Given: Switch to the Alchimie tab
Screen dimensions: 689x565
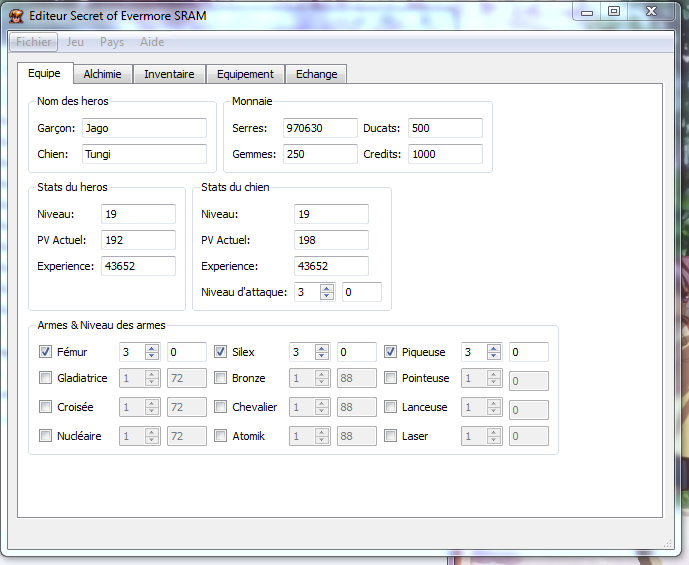Looking at the screenshot, I should coord(103,74).
